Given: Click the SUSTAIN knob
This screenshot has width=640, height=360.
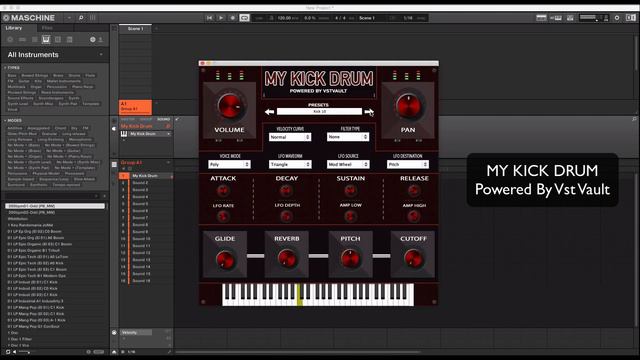Looking at the screenshot, I should pyautogui.click(x=350, y=191).
